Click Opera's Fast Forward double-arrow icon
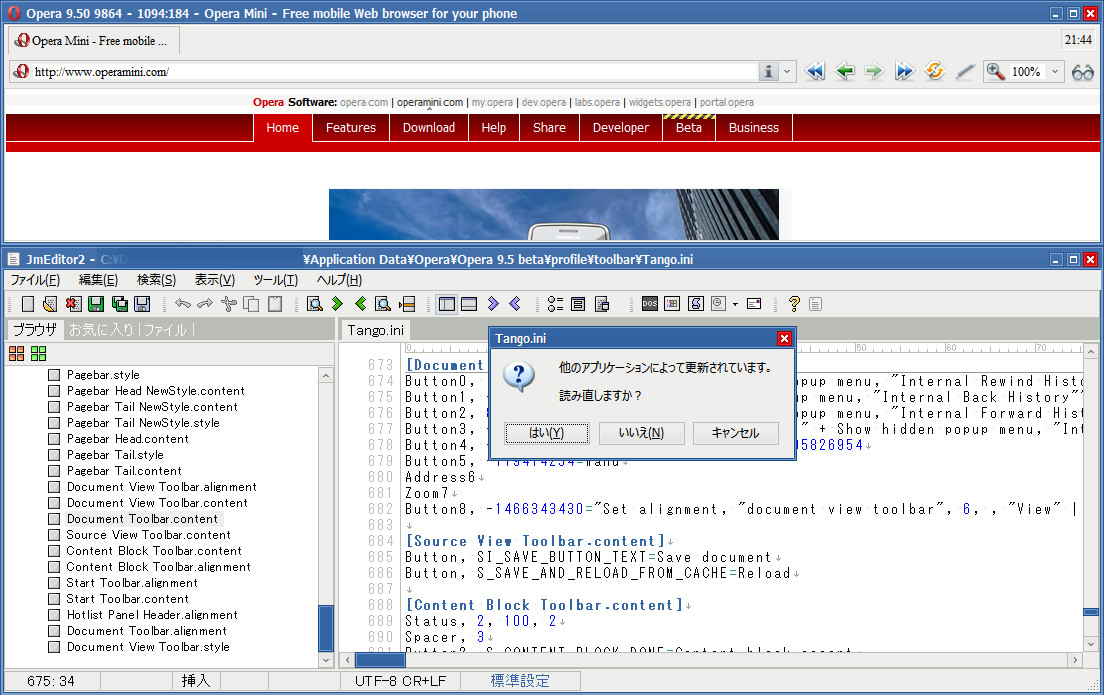 pos(904,71)
